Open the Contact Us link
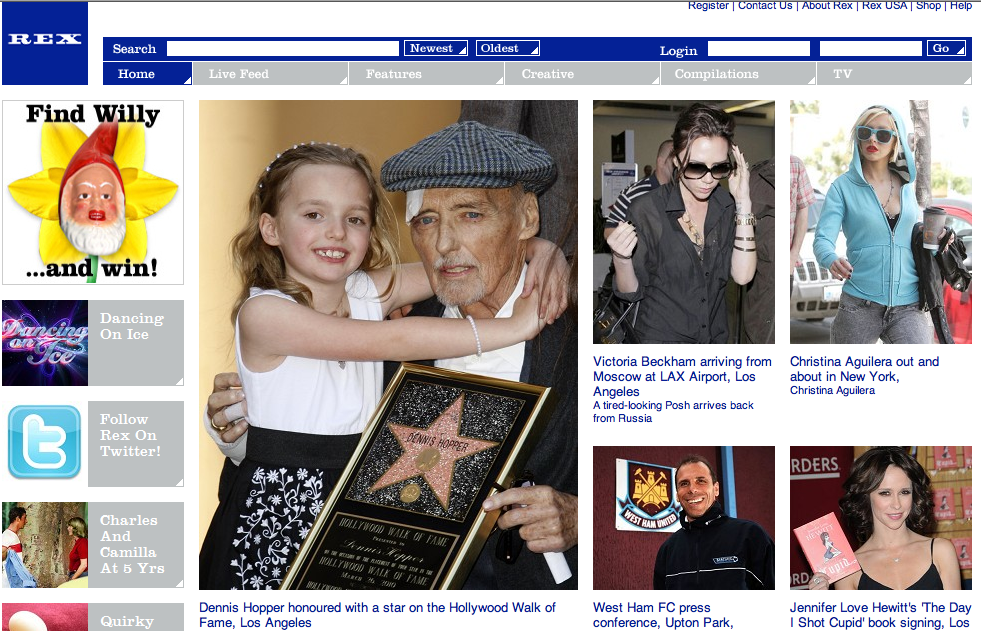 click(x=765, y=6)
